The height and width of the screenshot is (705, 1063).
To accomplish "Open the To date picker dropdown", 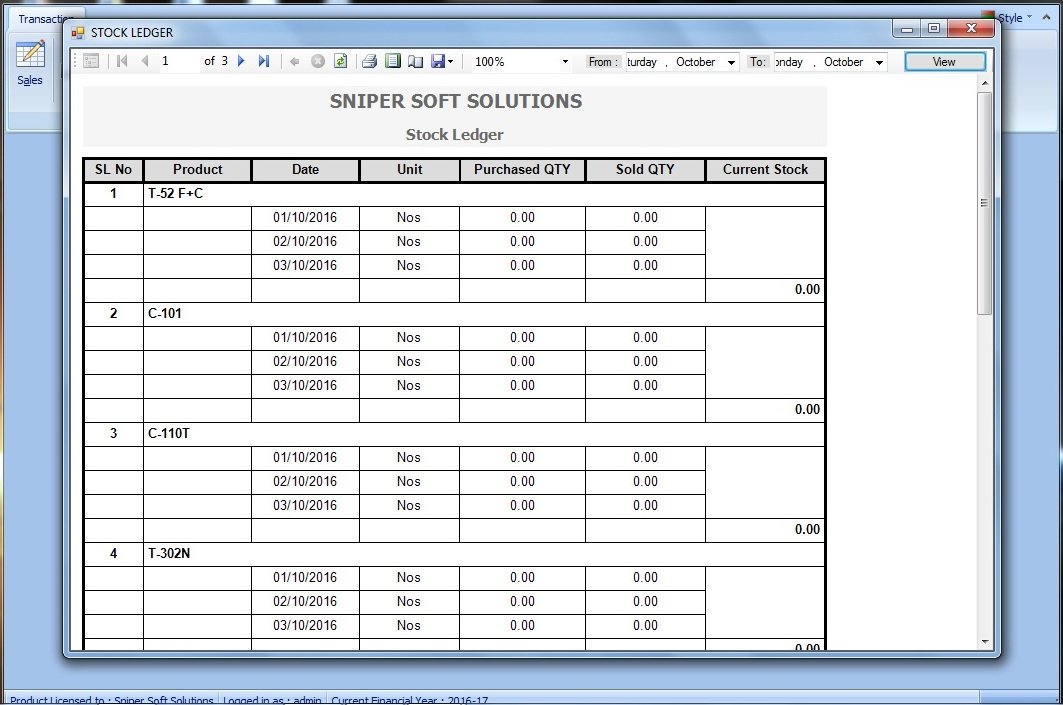I will click(x=879, y=62).
